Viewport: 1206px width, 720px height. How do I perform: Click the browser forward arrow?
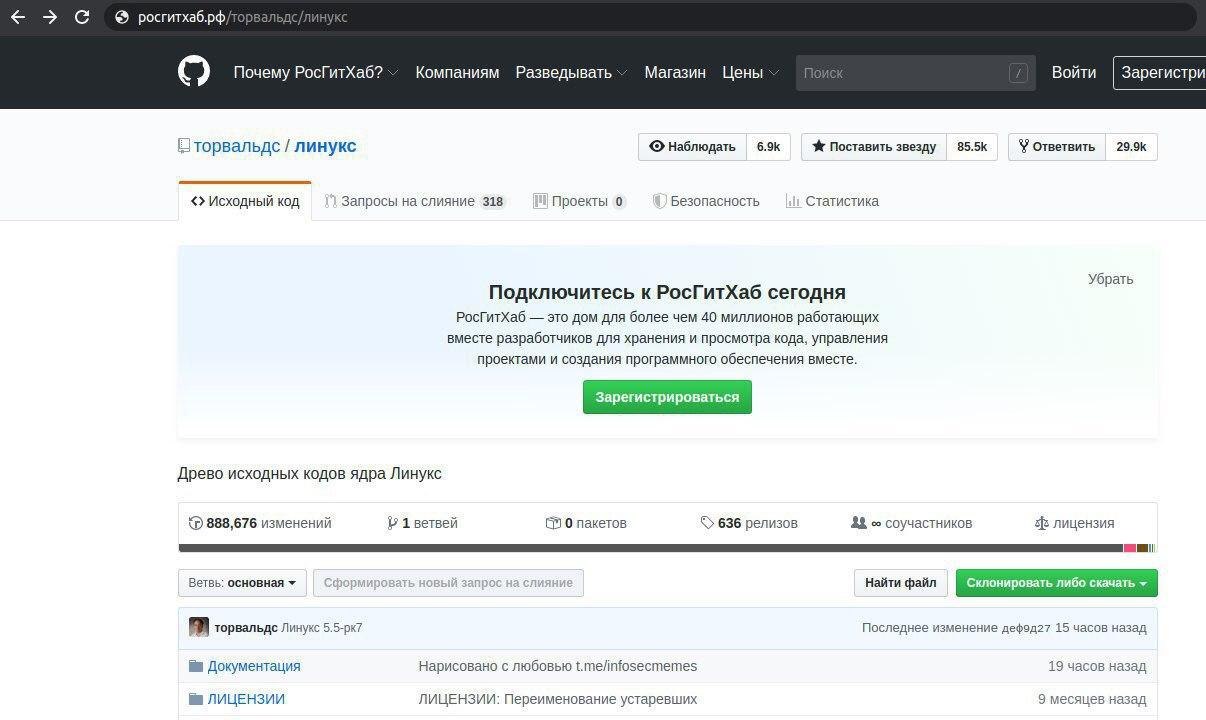[x=50, y=17]
